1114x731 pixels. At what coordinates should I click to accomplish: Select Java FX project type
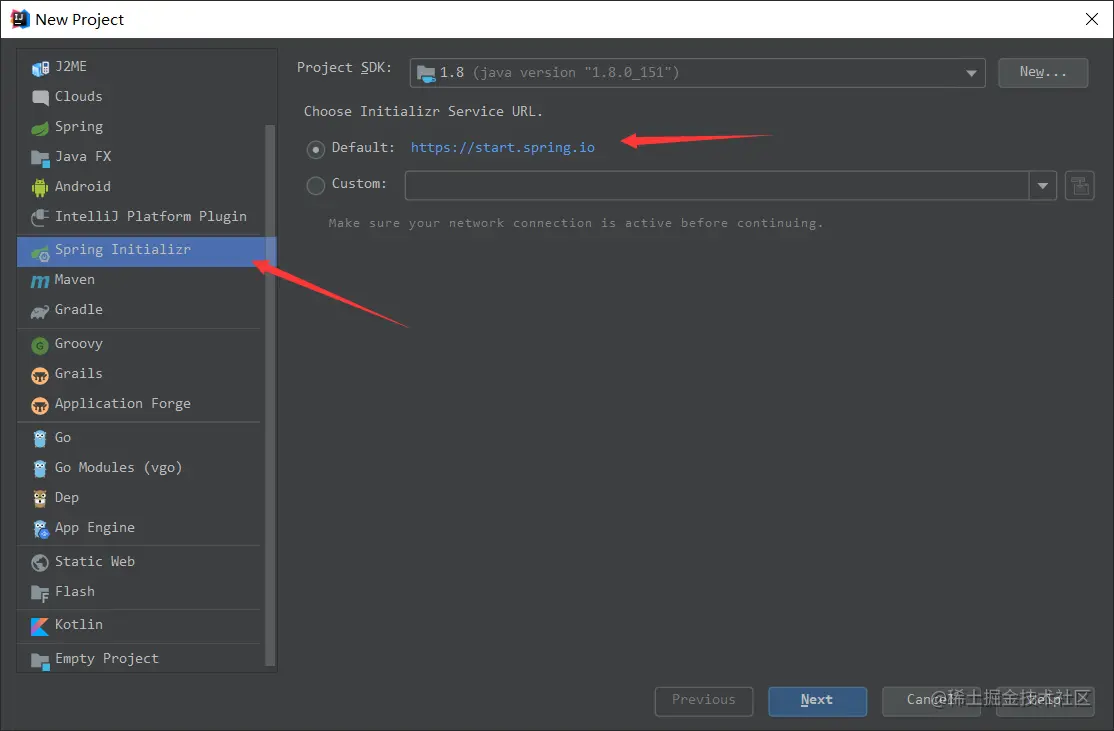coord(139,156)
